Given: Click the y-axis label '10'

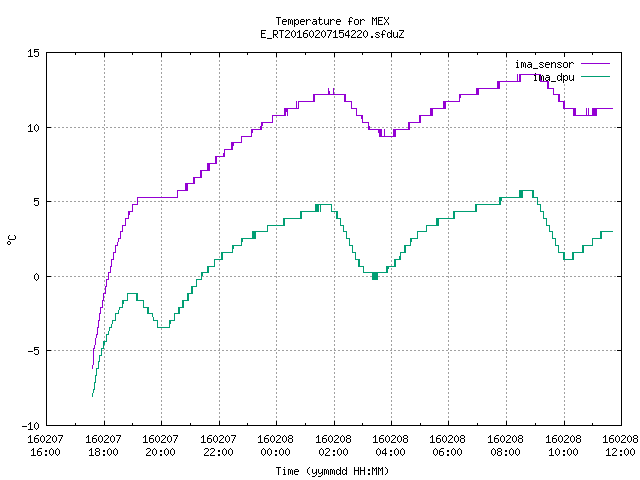Looking at the screenshot, I should click(33, 128).
